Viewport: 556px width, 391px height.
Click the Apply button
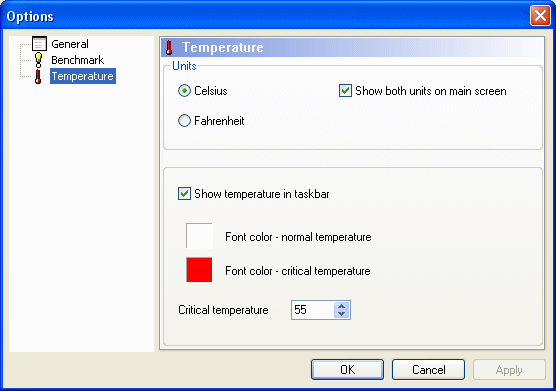click(x=509, y=369)
